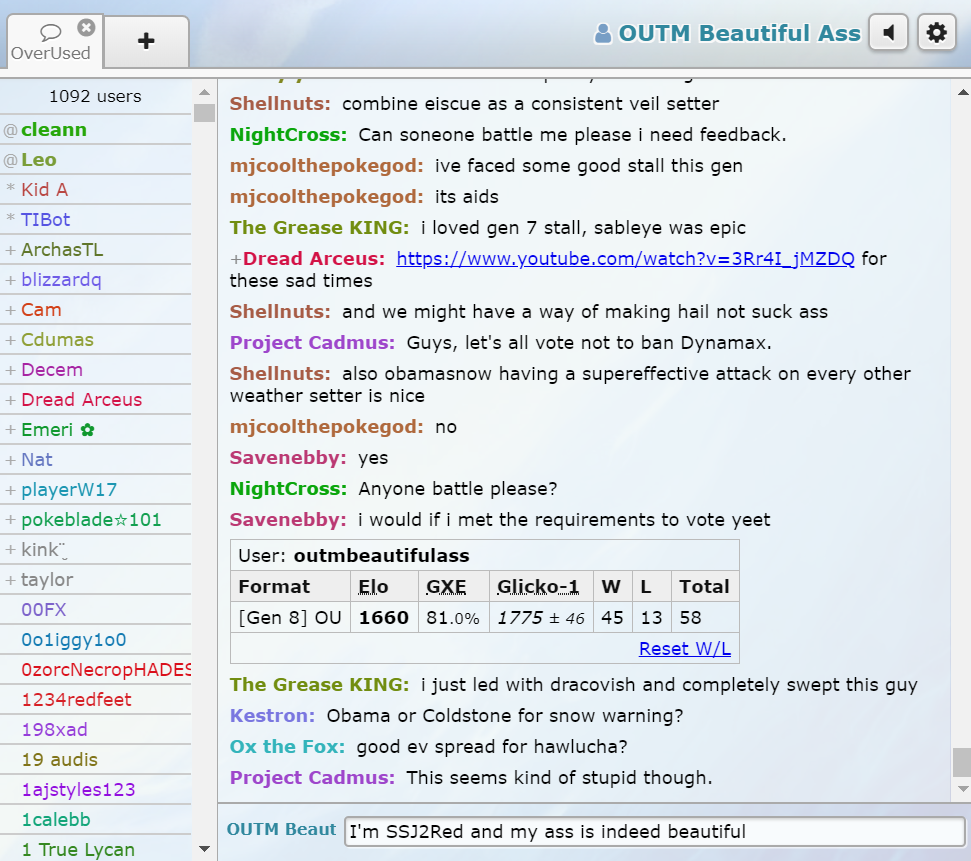Open Leo's profile from user list

point(39,160)
